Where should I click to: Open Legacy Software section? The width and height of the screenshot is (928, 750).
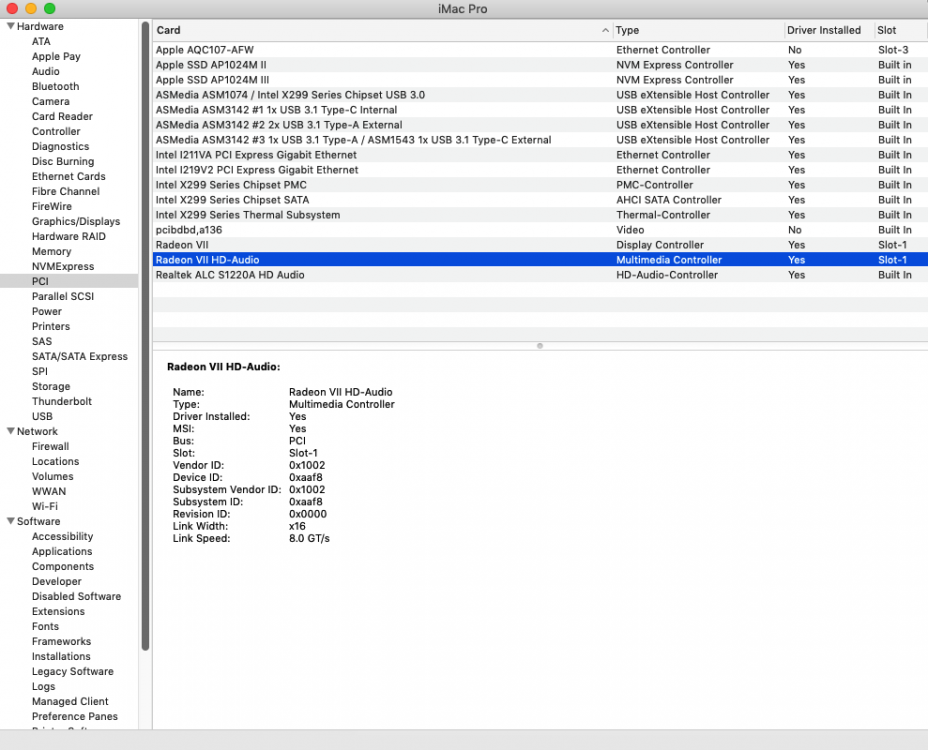pyautogui.click(x=72, y=671)
